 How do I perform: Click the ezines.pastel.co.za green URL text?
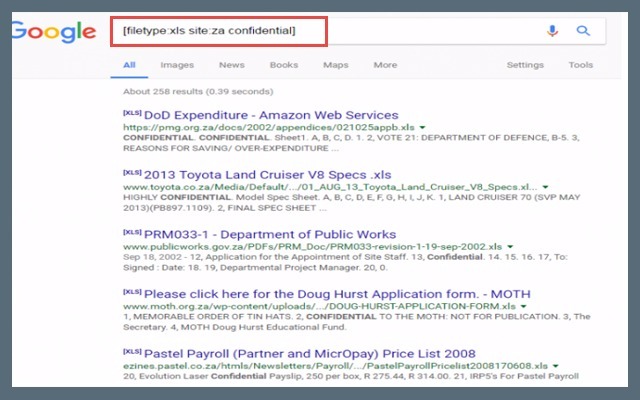[336, 366]
